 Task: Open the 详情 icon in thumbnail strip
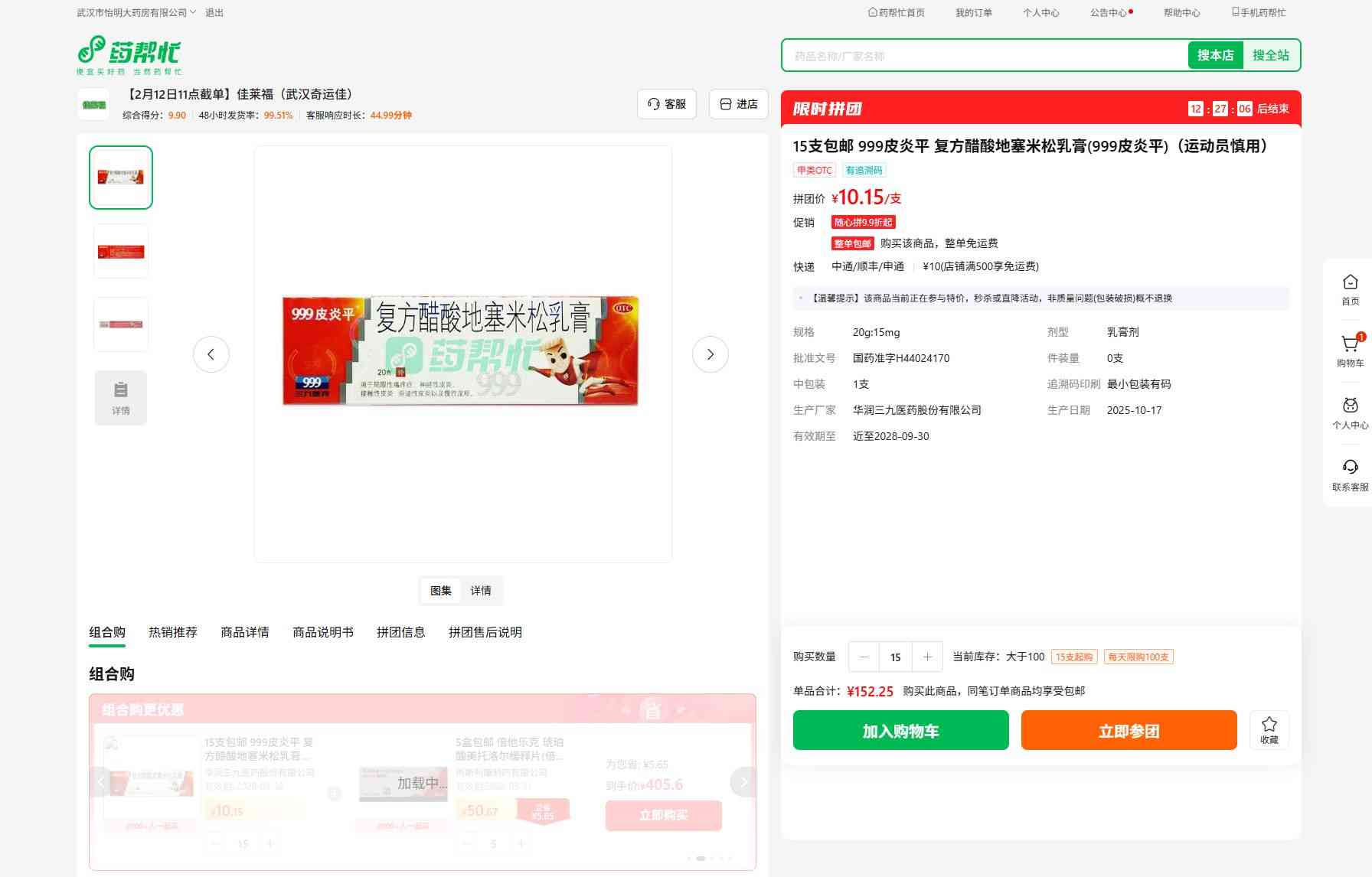click(x=121, y=397)
